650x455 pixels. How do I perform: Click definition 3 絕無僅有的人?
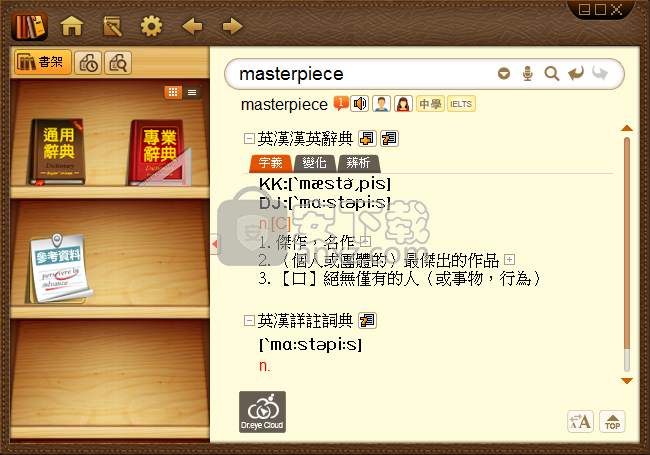pyautogui.click(x=400, y=278)
